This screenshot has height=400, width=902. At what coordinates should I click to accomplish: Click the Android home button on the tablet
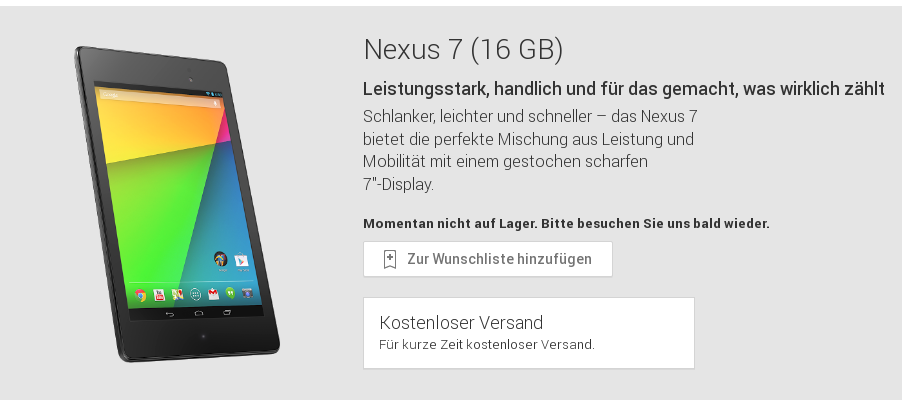[198, 313]
